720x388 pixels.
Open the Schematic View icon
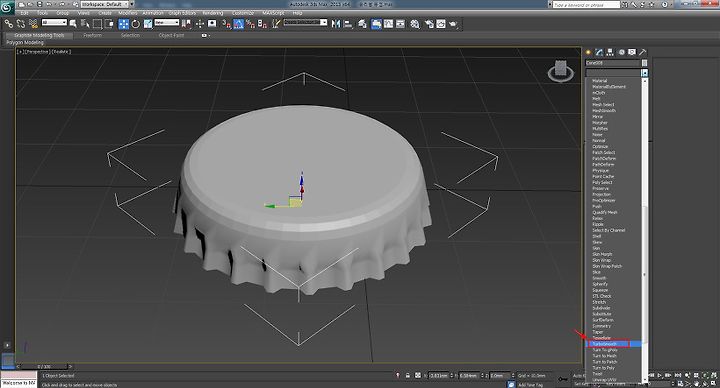click(x=400, y=23)
